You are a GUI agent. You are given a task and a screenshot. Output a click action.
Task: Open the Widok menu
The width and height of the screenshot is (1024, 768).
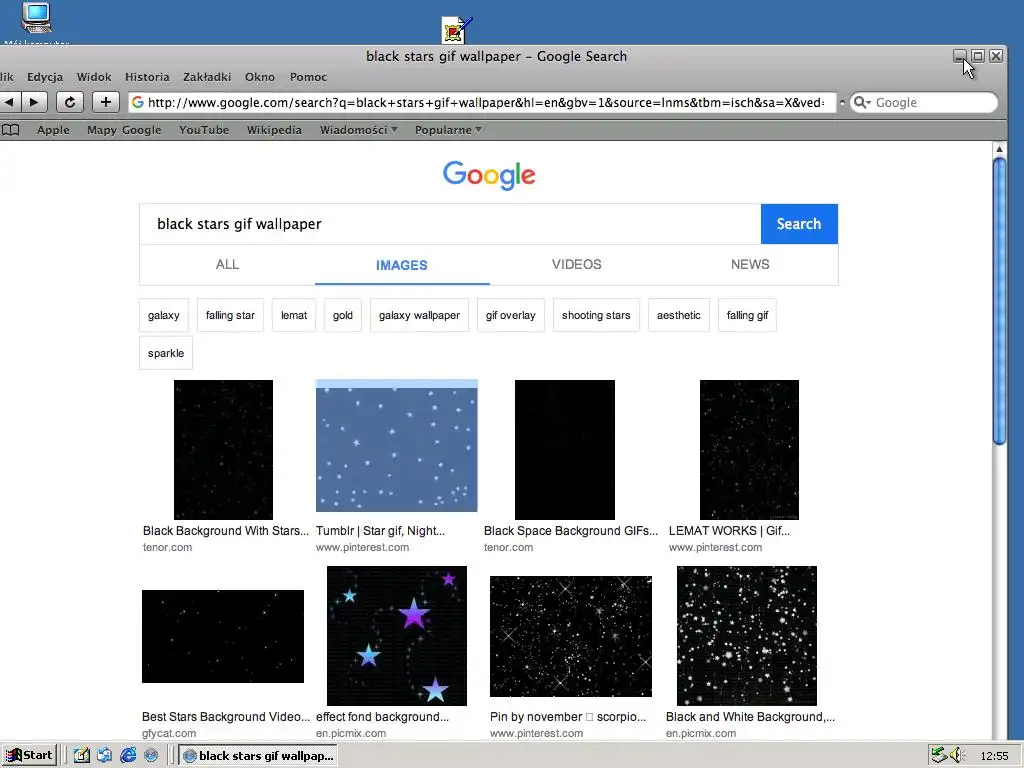point(94,77)
